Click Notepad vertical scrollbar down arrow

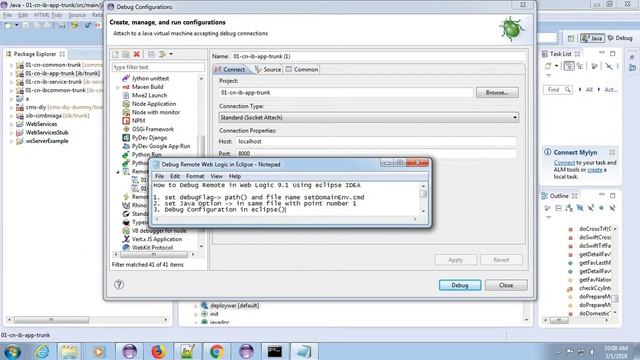click(423, 211)
